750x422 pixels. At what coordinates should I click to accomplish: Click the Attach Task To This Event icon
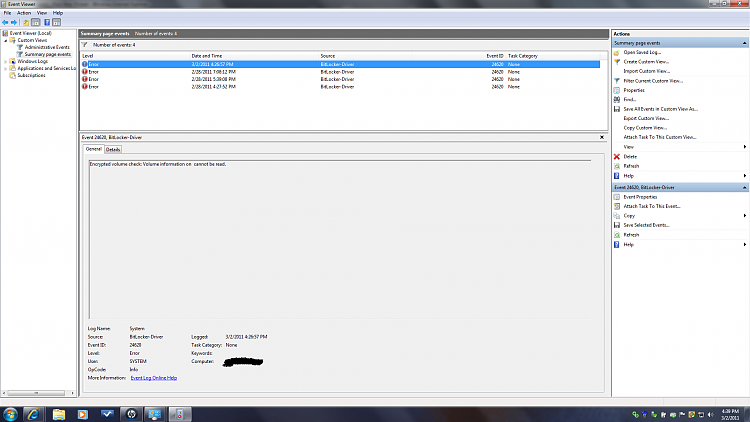point(617,206)
